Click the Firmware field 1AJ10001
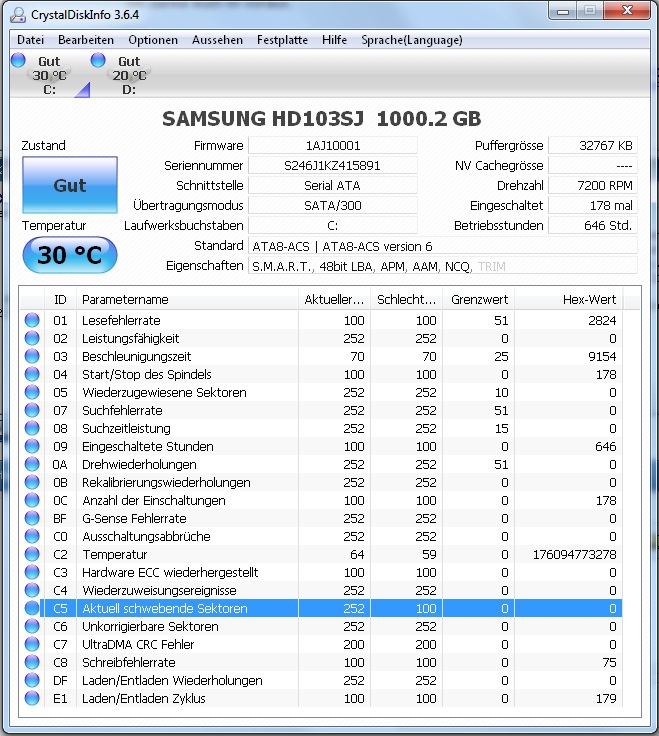Image resolution: width=659 pixels, height=736 pixels. click(x=333, y=146)
